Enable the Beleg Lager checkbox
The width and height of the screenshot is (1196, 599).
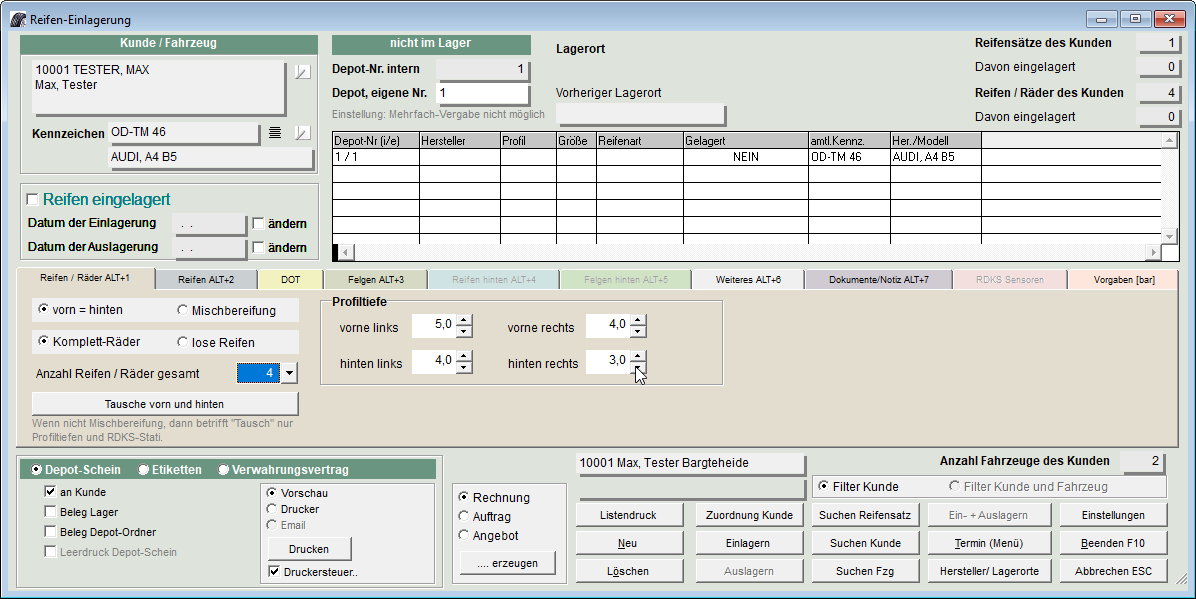pyautogui.click(x=50, y=512)
